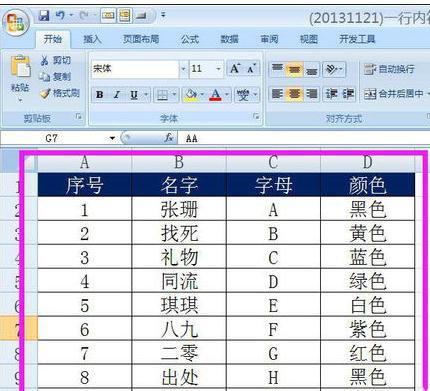This screenshot has height=391, width=430.
Task: Select the format painter brush
Action: [45, 94]
